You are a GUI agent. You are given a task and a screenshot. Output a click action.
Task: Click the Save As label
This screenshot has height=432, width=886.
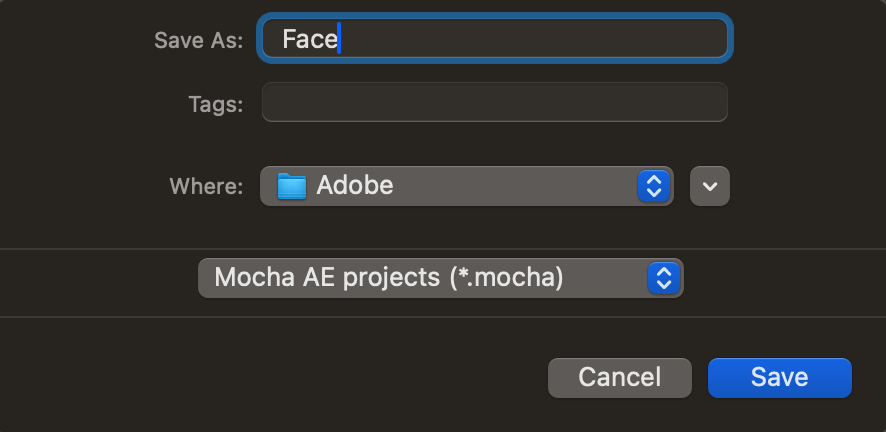point(198,40)
